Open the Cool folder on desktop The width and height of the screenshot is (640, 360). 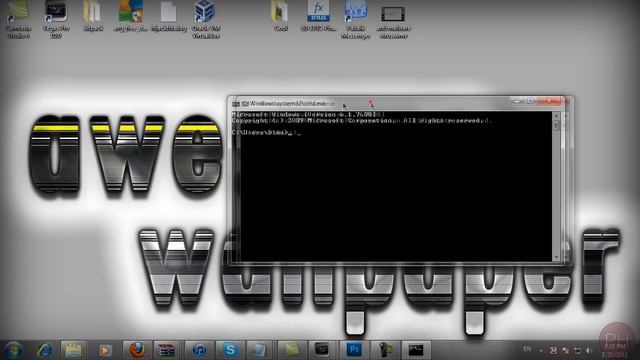click(280, 16)
